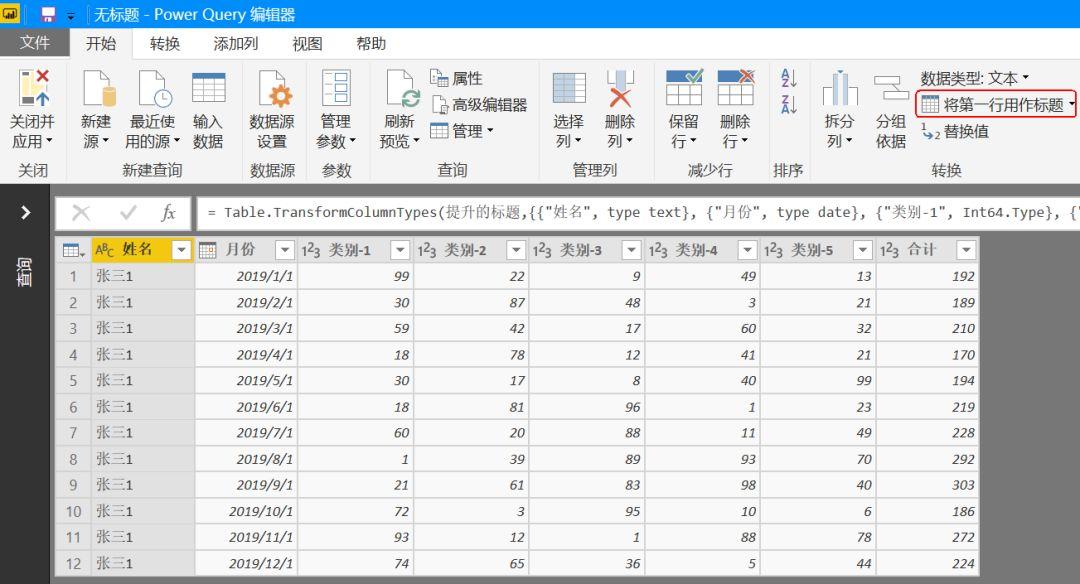Select the 输入数据 (Enter Data) icon
Image resolution: width=1080 pixels, height=584 pixels.
pos(209,104)
